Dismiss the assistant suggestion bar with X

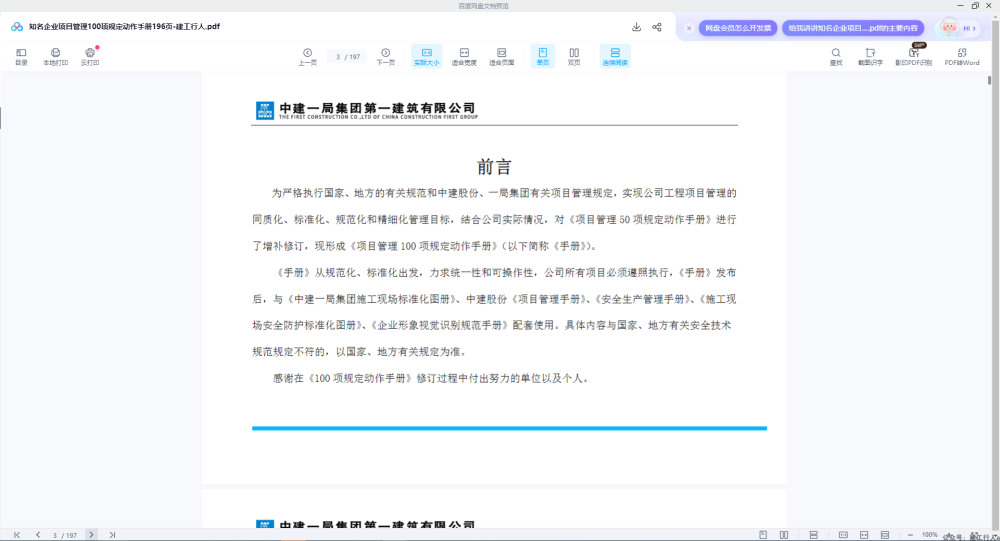tap(689, 28)
